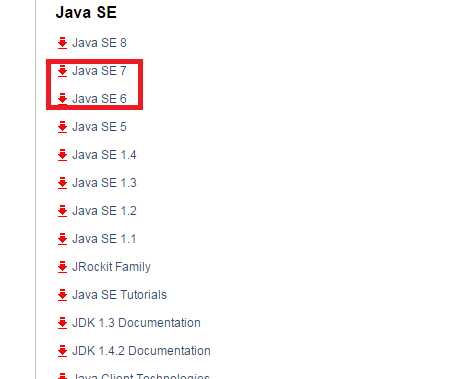Open the Java SE 1.4 link
This screenshot has height=379, width=451.
point(104,155)
